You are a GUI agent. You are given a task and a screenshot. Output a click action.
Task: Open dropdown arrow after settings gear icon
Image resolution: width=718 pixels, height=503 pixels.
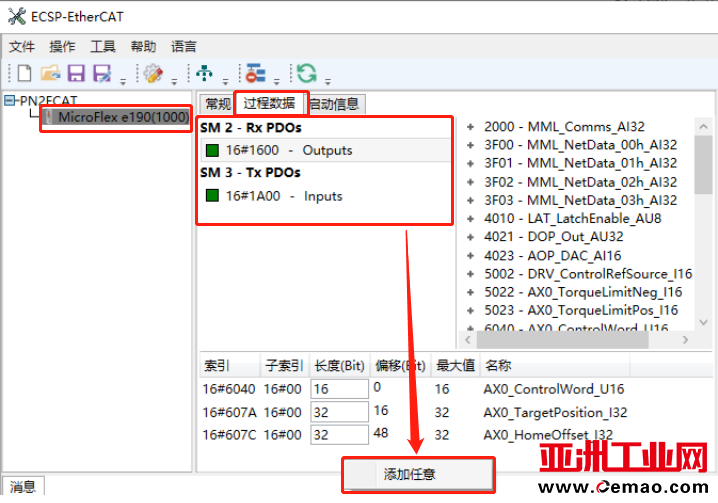point(174,82)
